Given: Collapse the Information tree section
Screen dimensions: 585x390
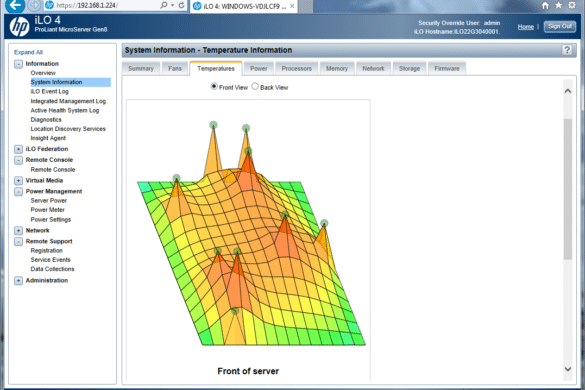Looking at the screenshot, I should click(18, 64).
